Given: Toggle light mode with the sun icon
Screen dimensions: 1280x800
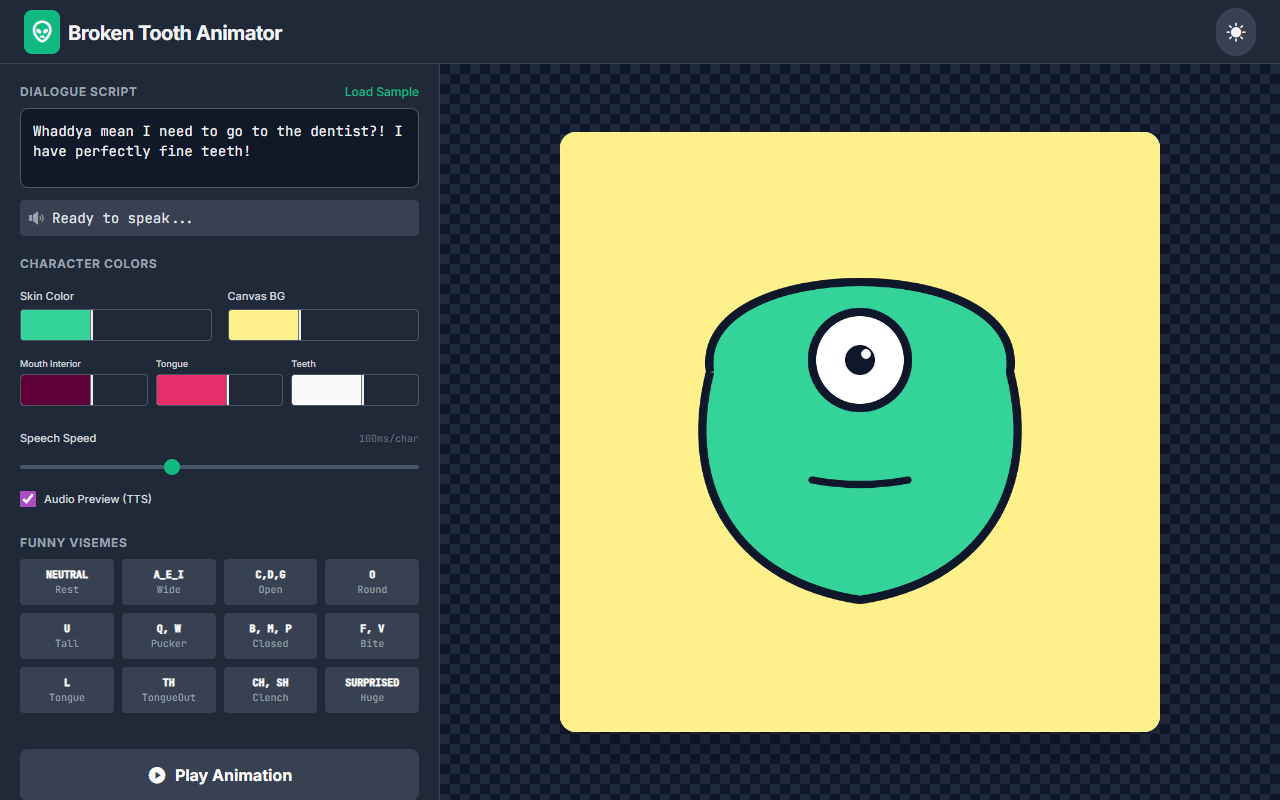Looking at the screenshot, I should pyautogui.click(x=1235, y=31).
